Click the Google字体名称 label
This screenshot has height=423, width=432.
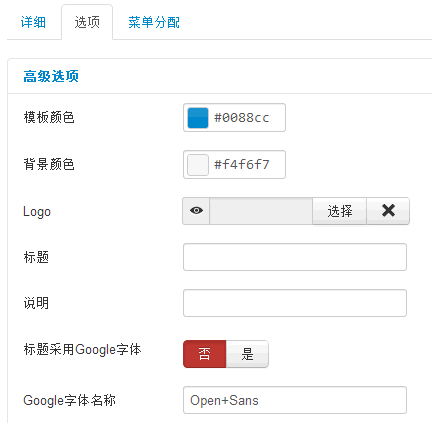69,400
